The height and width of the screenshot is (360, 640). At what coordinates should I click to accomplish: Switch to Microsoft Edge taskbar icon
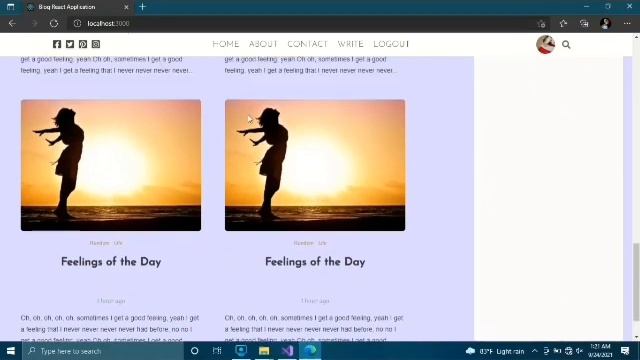[310, 351]
